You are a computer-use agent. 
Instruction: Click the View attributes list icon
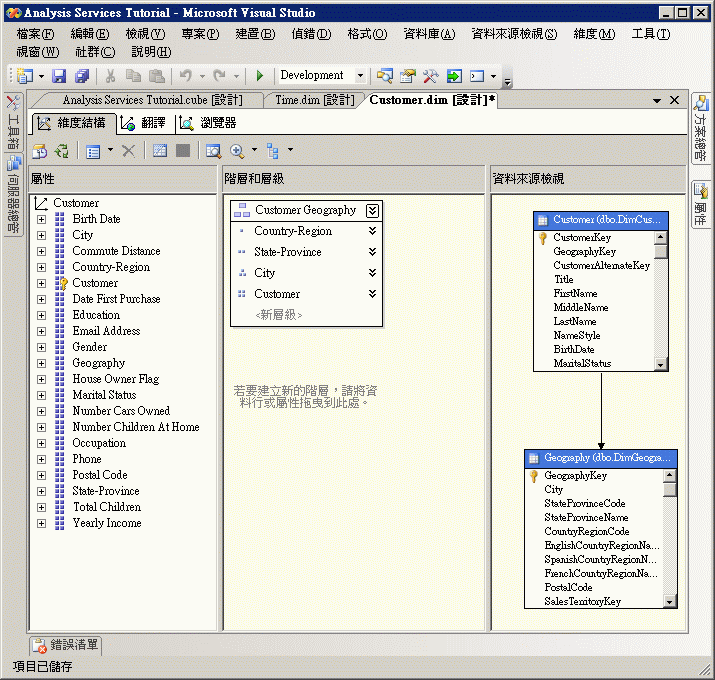coord(93,151)
